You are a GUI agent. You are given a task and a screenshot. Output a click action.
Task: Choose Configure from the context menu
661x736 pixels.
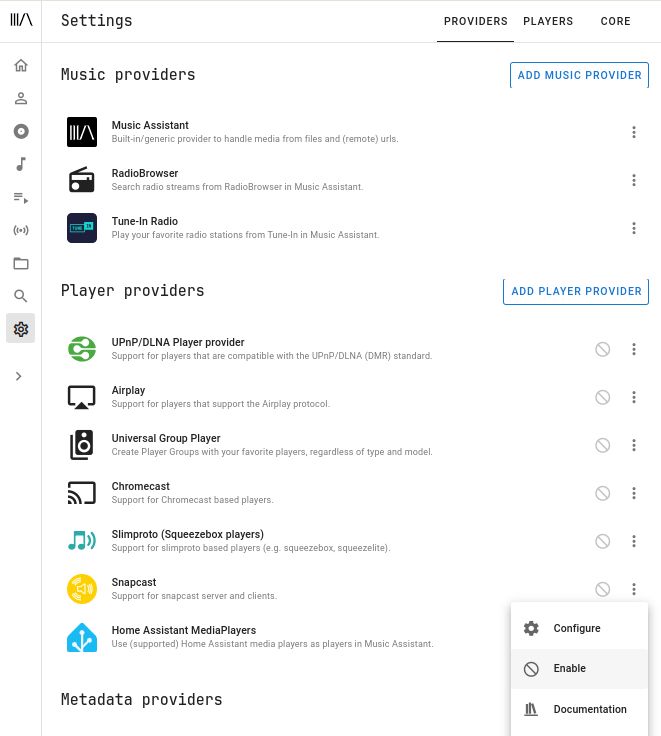pos(579,628)
